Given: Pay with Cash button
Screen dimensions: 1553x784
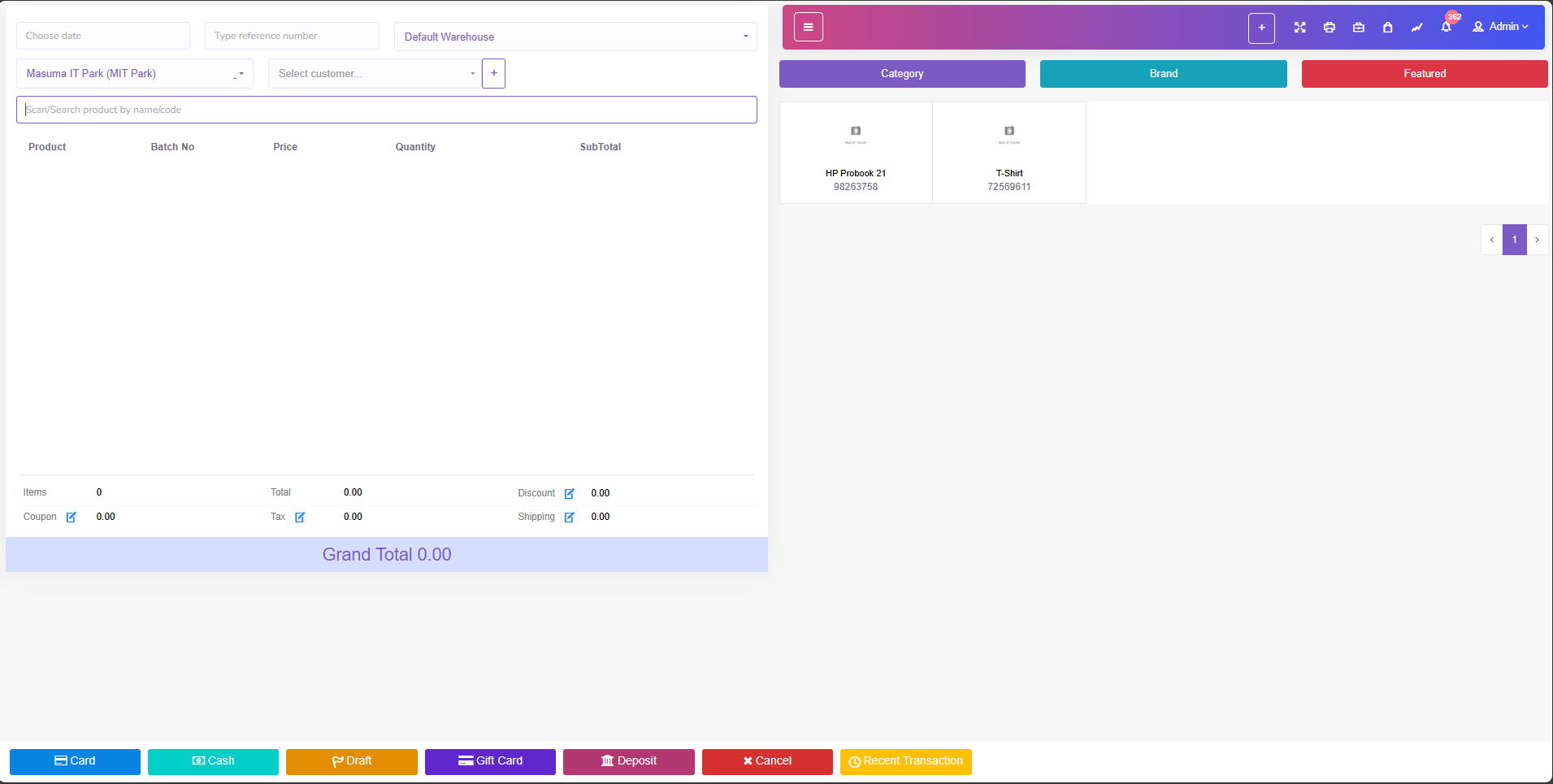Looking at the screenshot, I should coord(213,761).
